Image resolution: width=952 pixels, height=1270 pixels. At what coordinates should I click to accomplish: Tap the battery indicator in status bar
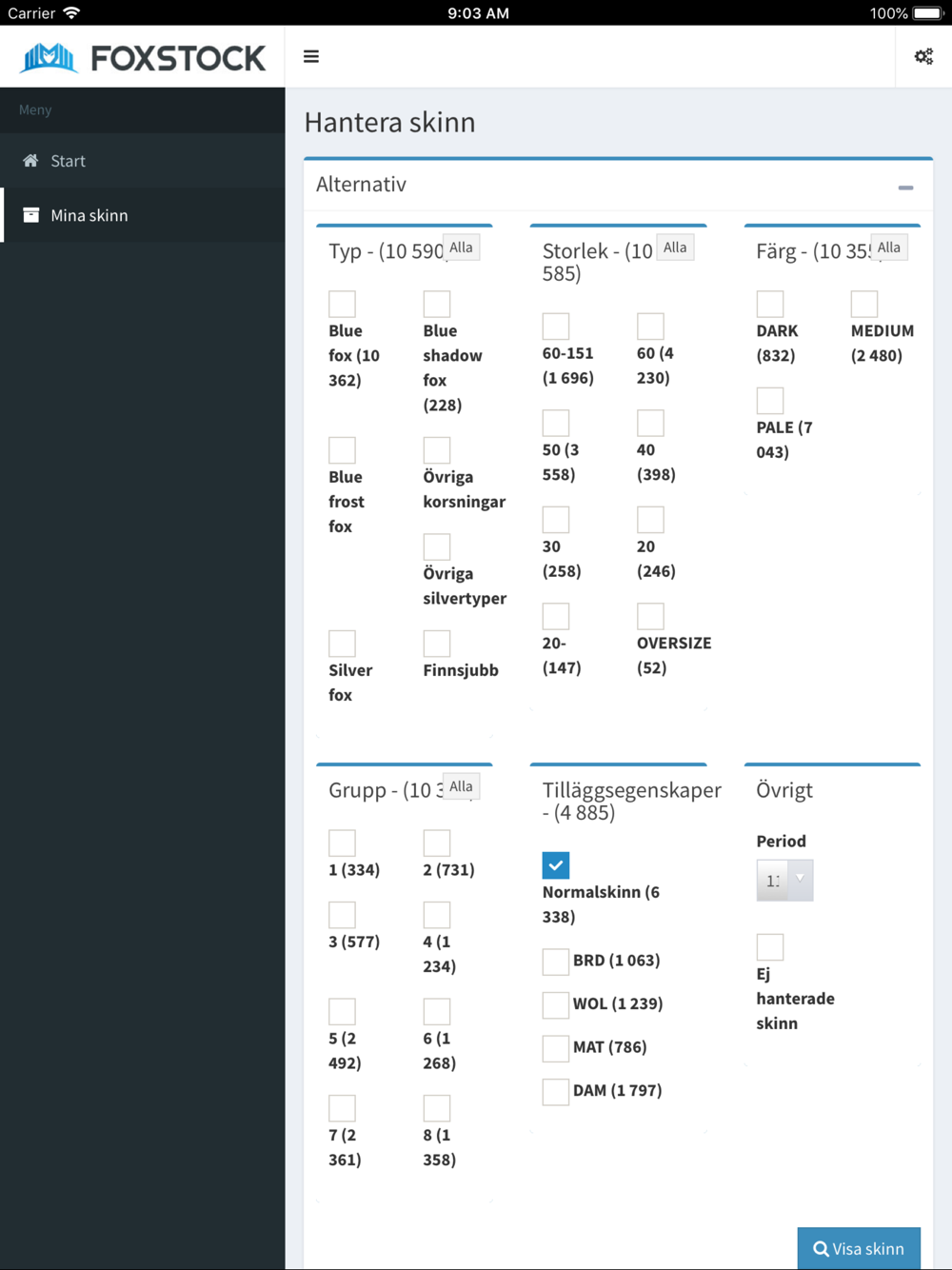coord(926,13)
